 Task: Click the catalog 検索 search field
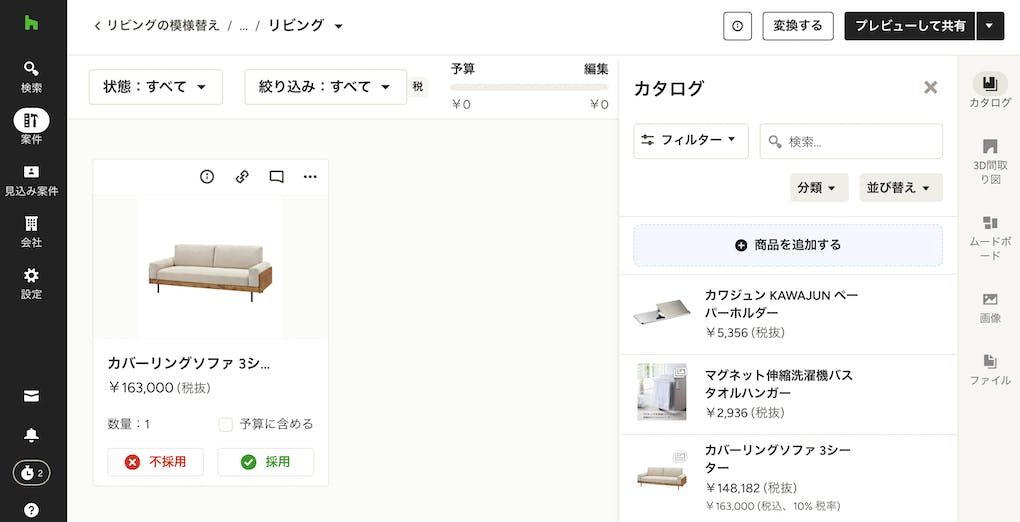coord(851,141)
